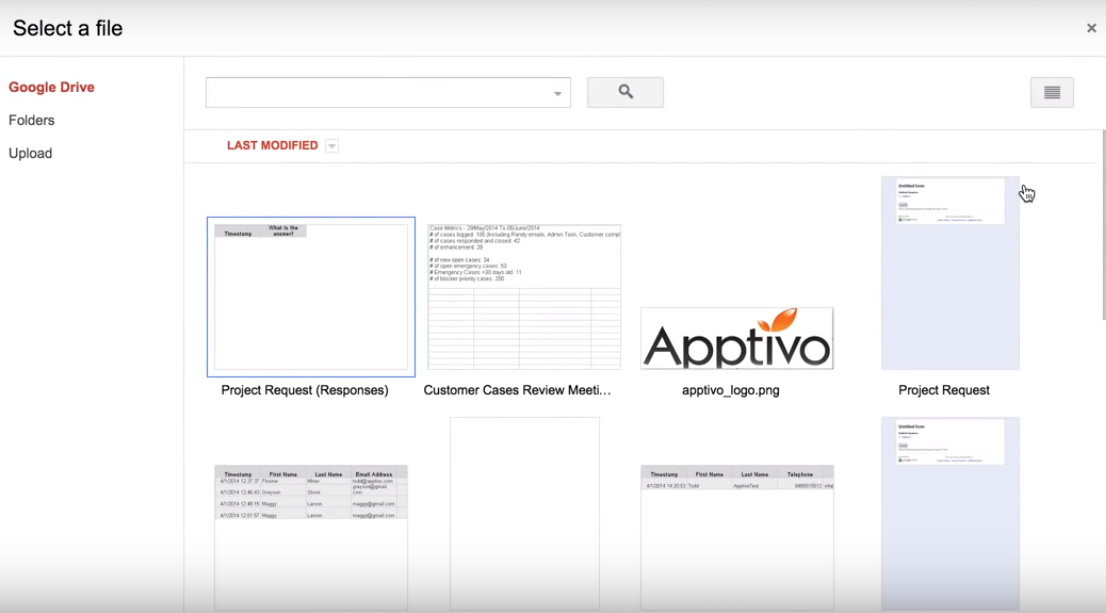Close the Select a file dialog
The height and width of the screenshot is (613, 1106).
(x=1091, y=27)
